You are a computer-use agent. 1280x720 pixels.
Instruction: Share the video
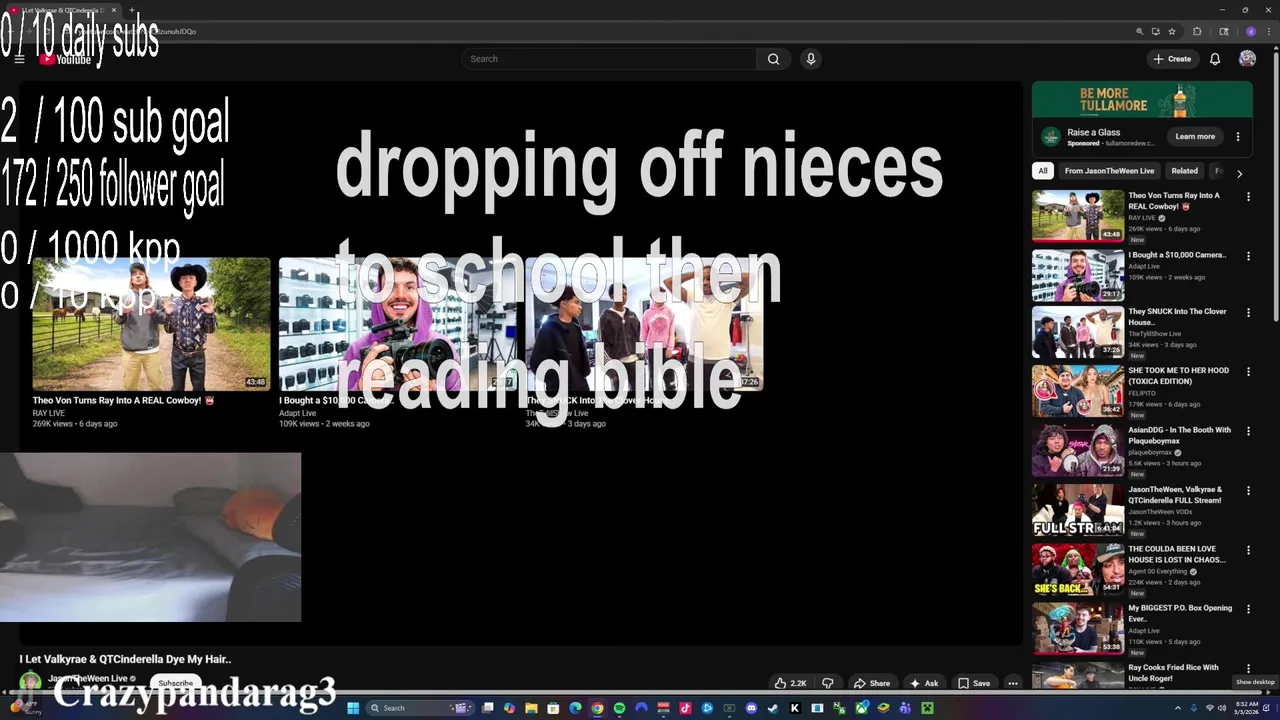point(871,683)
